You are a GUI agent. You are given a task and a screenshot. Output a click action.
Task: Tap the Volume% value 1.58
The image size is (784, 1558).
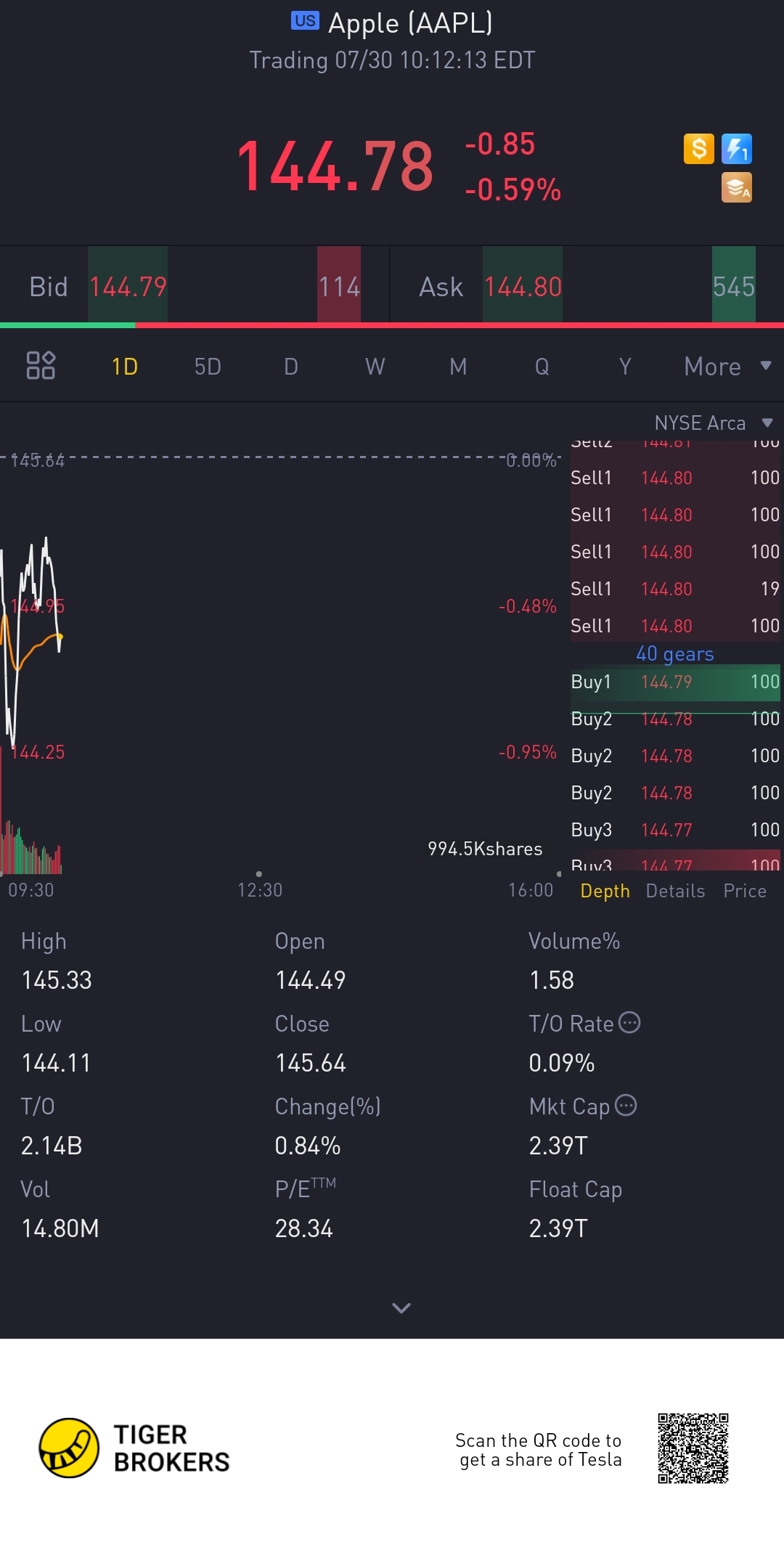pyautogui.click(x=552, y=980)
